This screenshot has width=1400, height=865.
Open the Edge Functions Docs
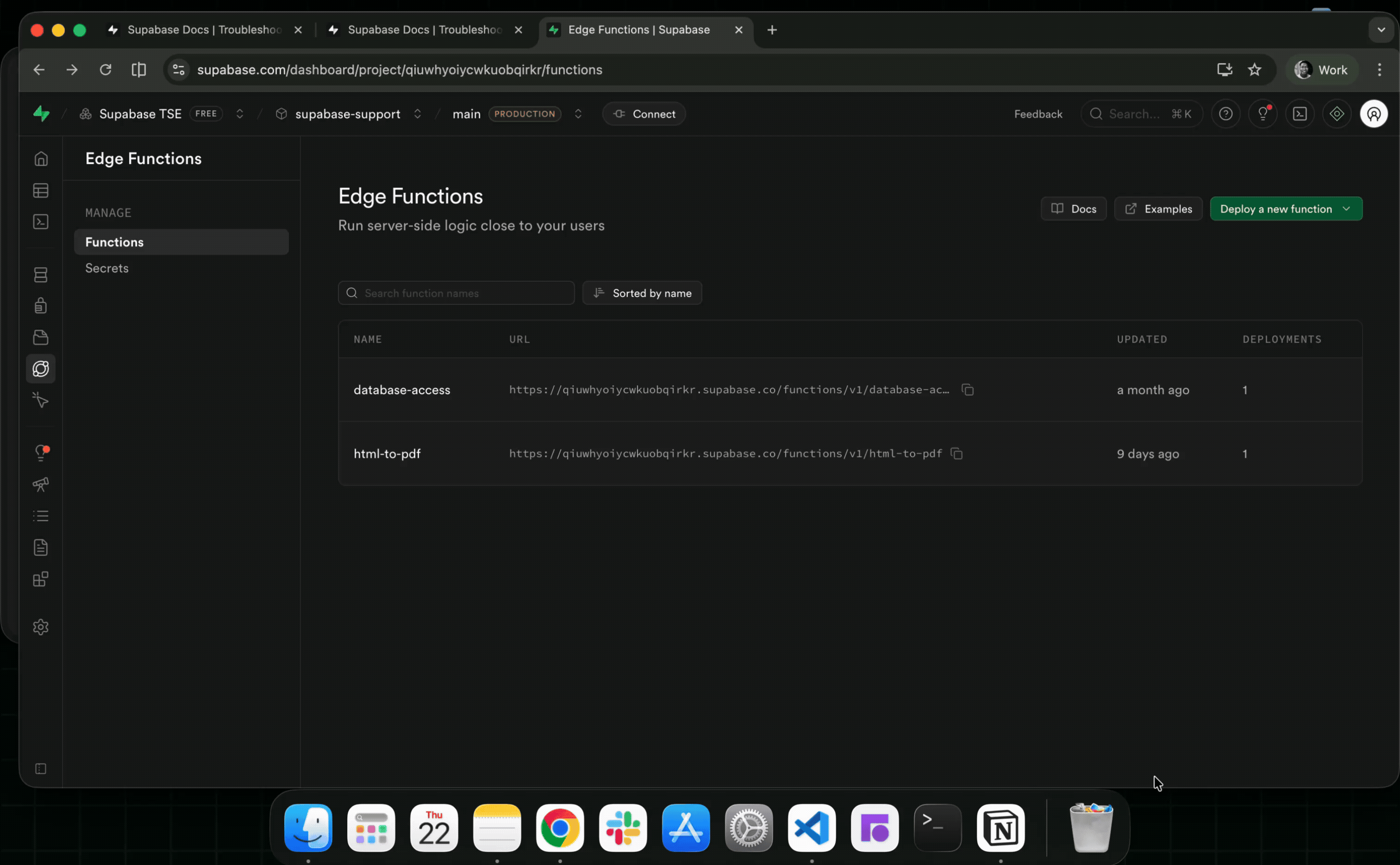pos(1074,208)
